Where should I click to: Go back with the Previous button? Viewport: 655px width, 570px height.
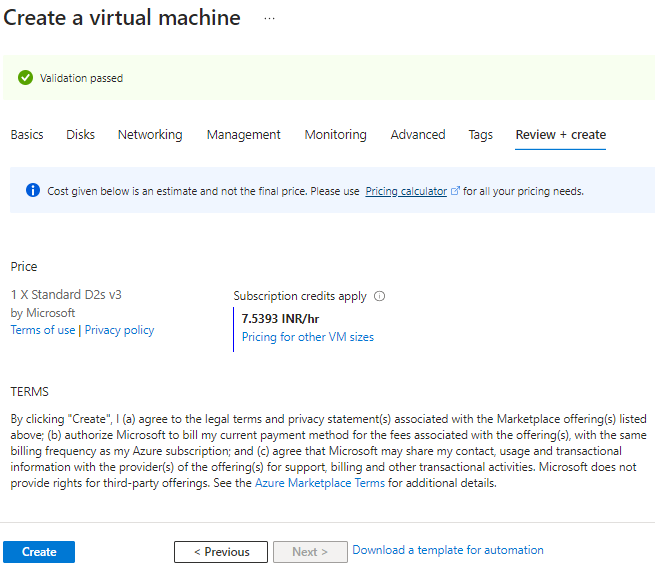click(x=221, y=552)
